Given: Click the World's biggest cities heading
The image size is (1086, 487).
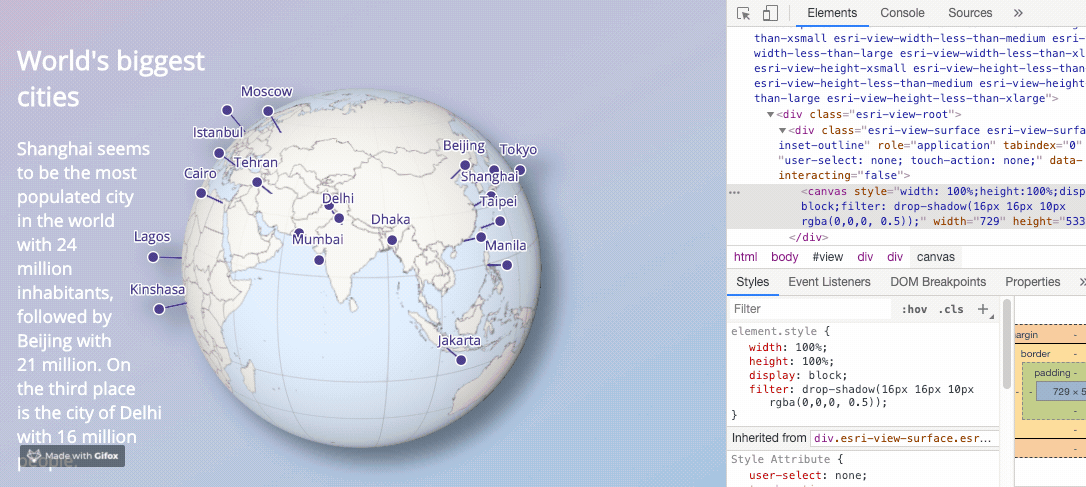Looking at the screenshot, I should coord(111,78).
